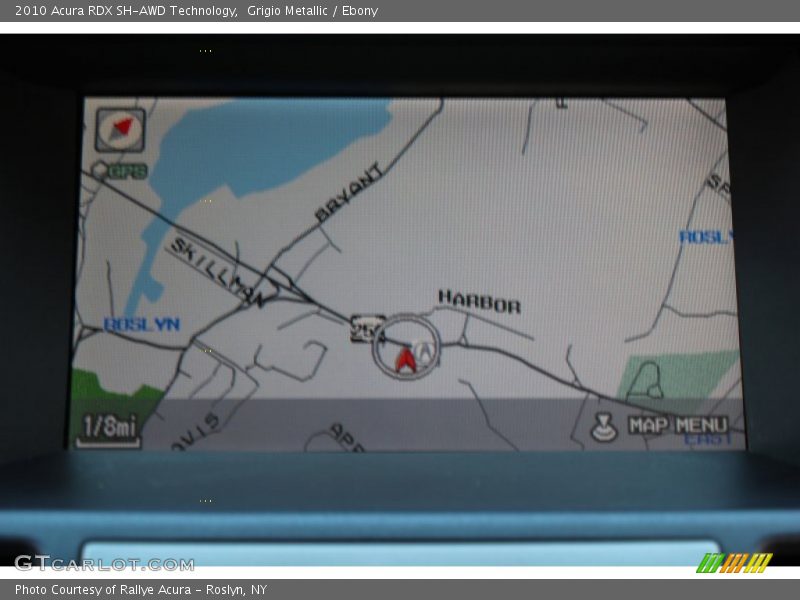Open the MAP MENU
The width and height of the screenshot is (800, 600).
pyautogui.click(x=678, y=425)
